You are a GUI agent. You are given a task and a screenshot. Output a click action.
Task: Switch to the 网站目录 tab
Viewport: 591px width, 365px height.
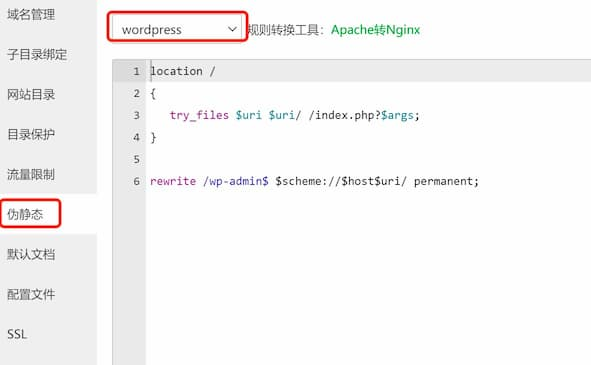[31, 94]
